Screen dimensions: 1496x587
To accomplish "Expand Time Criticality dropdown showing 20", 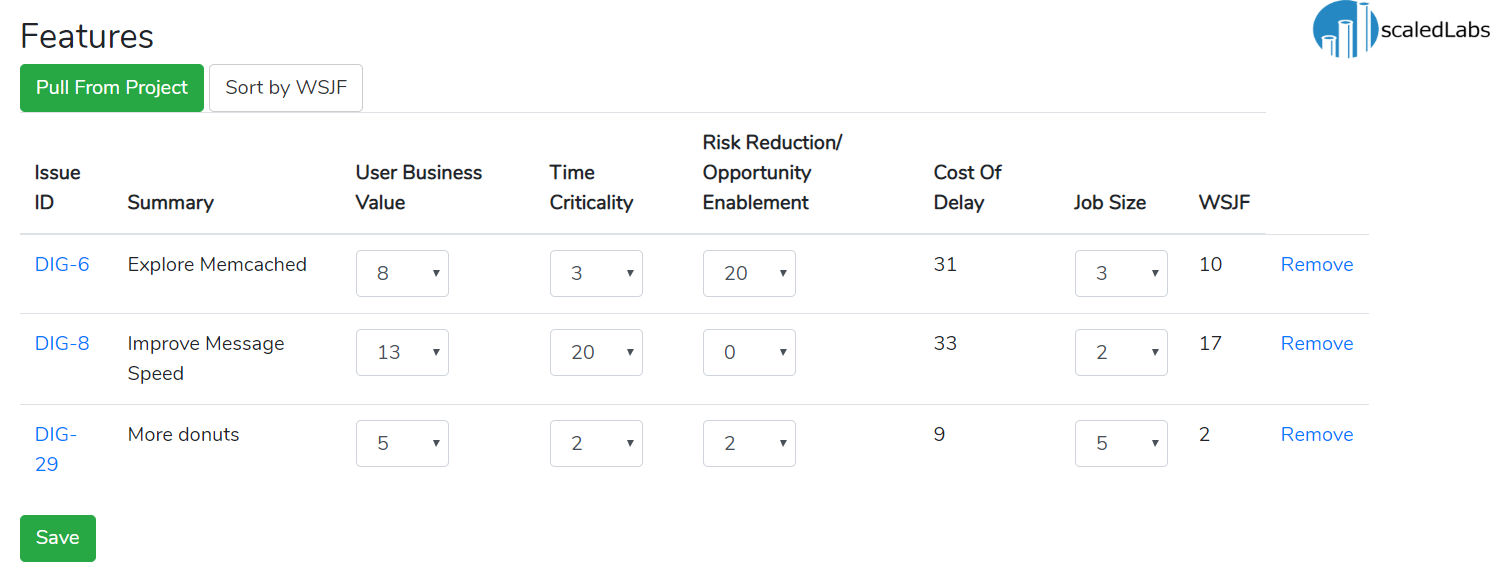I will (596, 352).
